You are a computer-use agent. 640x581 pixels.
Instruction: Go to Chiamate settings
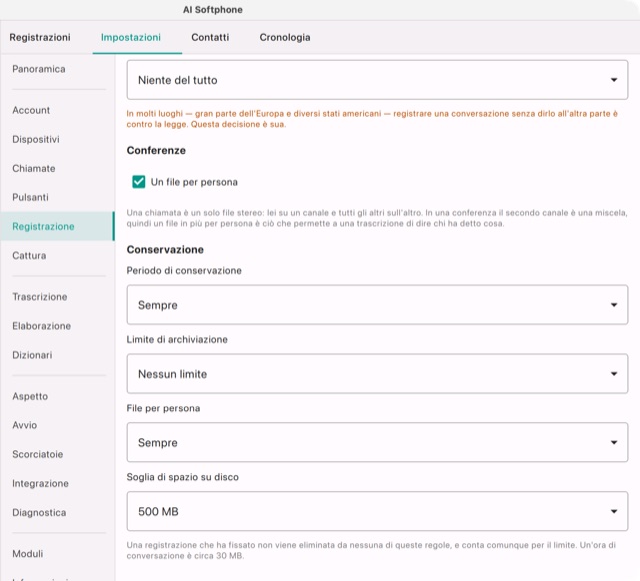58,168
